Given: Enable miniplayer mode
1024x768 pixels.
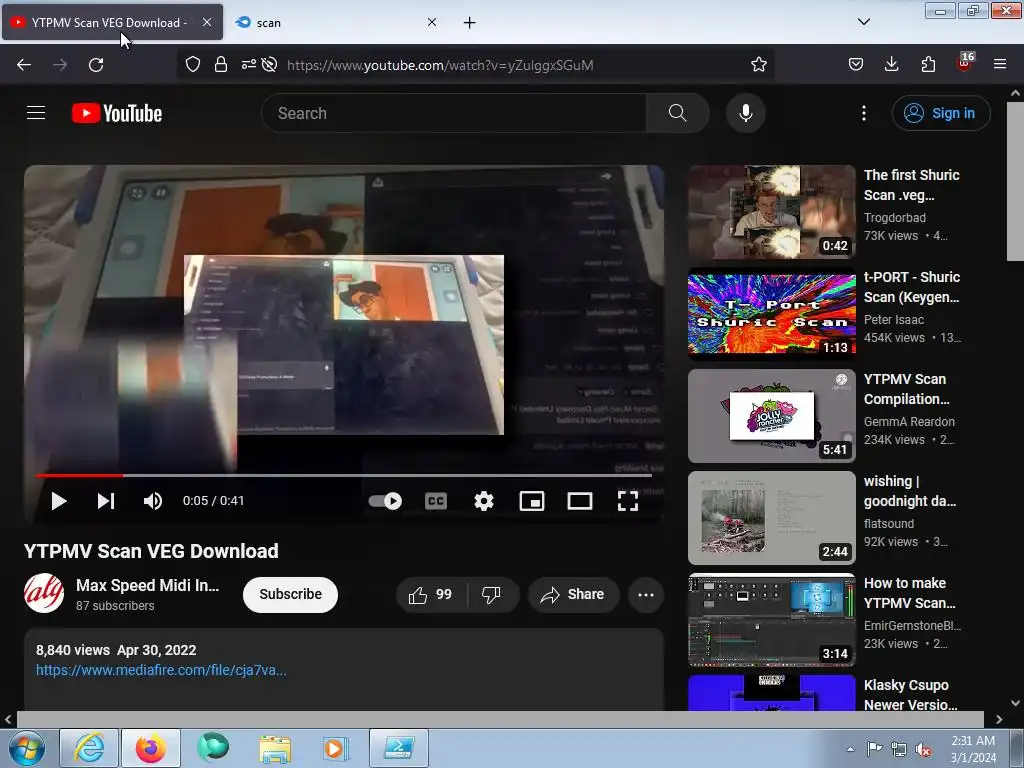Looking at the screenshot, I should click(532, 501).
